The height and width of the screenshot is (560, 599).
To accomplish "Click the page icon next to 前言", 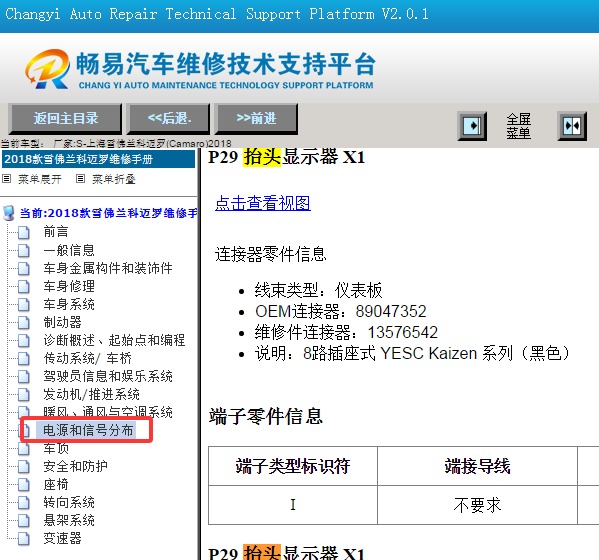I will [24, 232].
